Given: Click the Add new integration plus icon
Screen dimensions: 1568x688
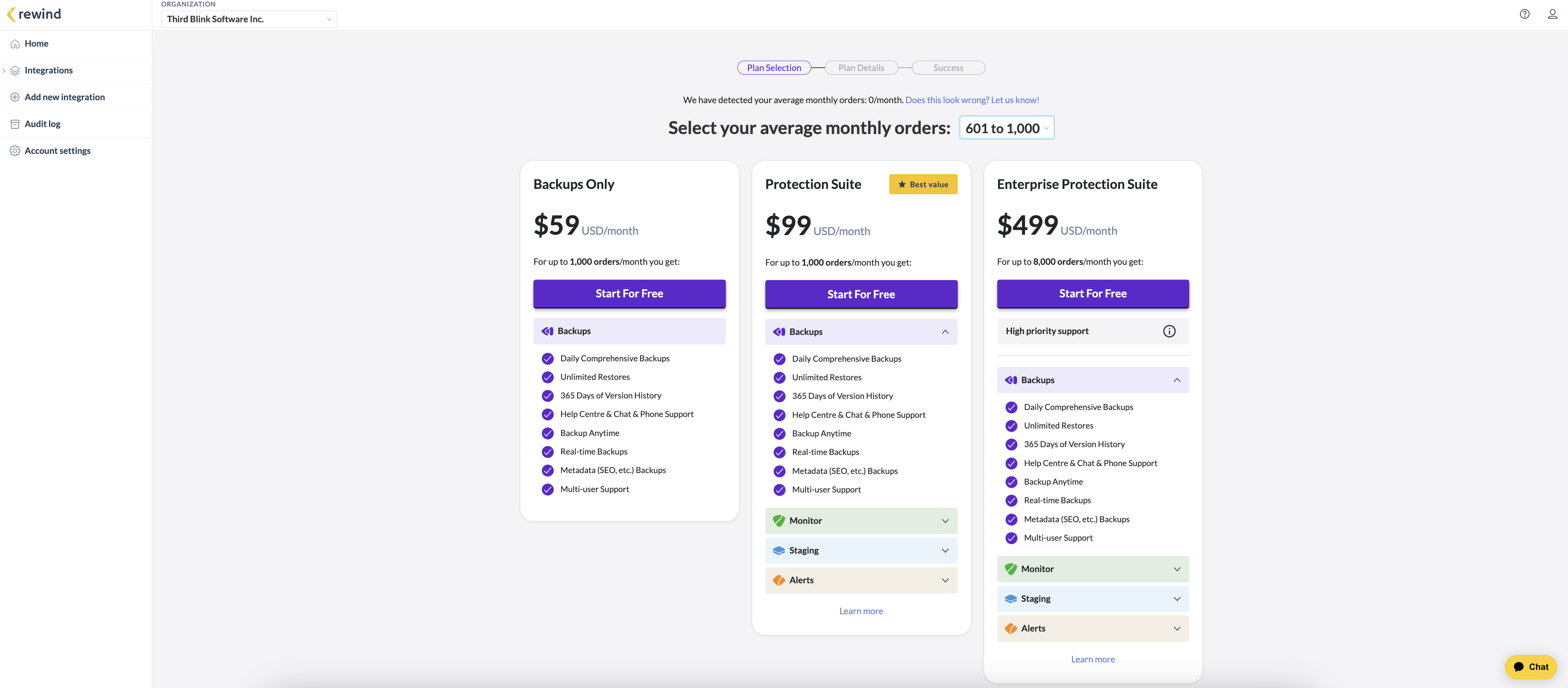Looking at the screenshot, I should click(x=15, y=97).
